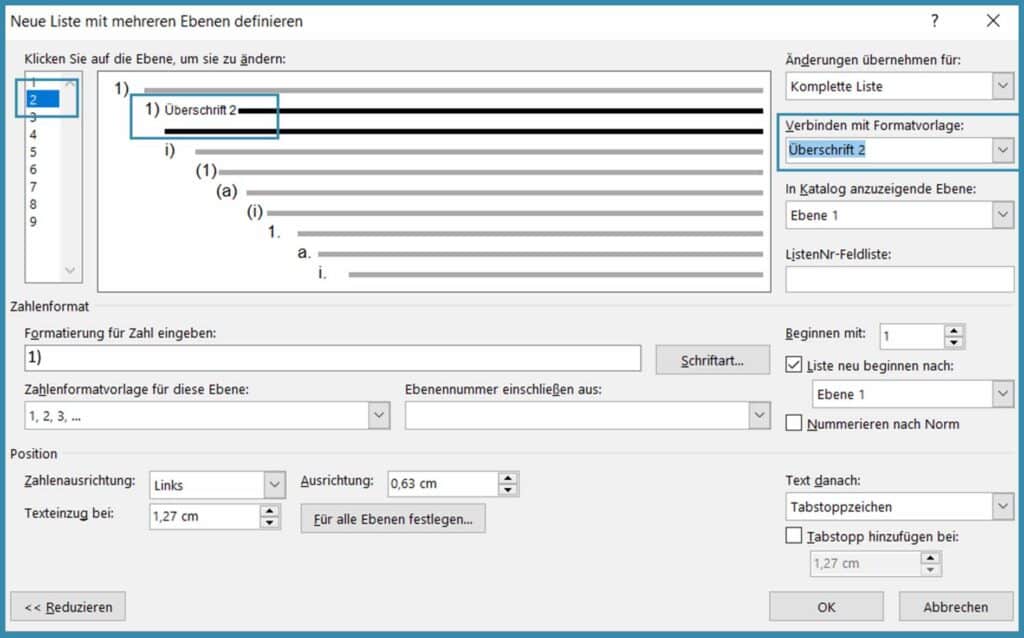Select level 9 in the level list
Image resolution: width=1024 pixels, height=638 pixels.
pyautogui.click(x=33, y=221)
